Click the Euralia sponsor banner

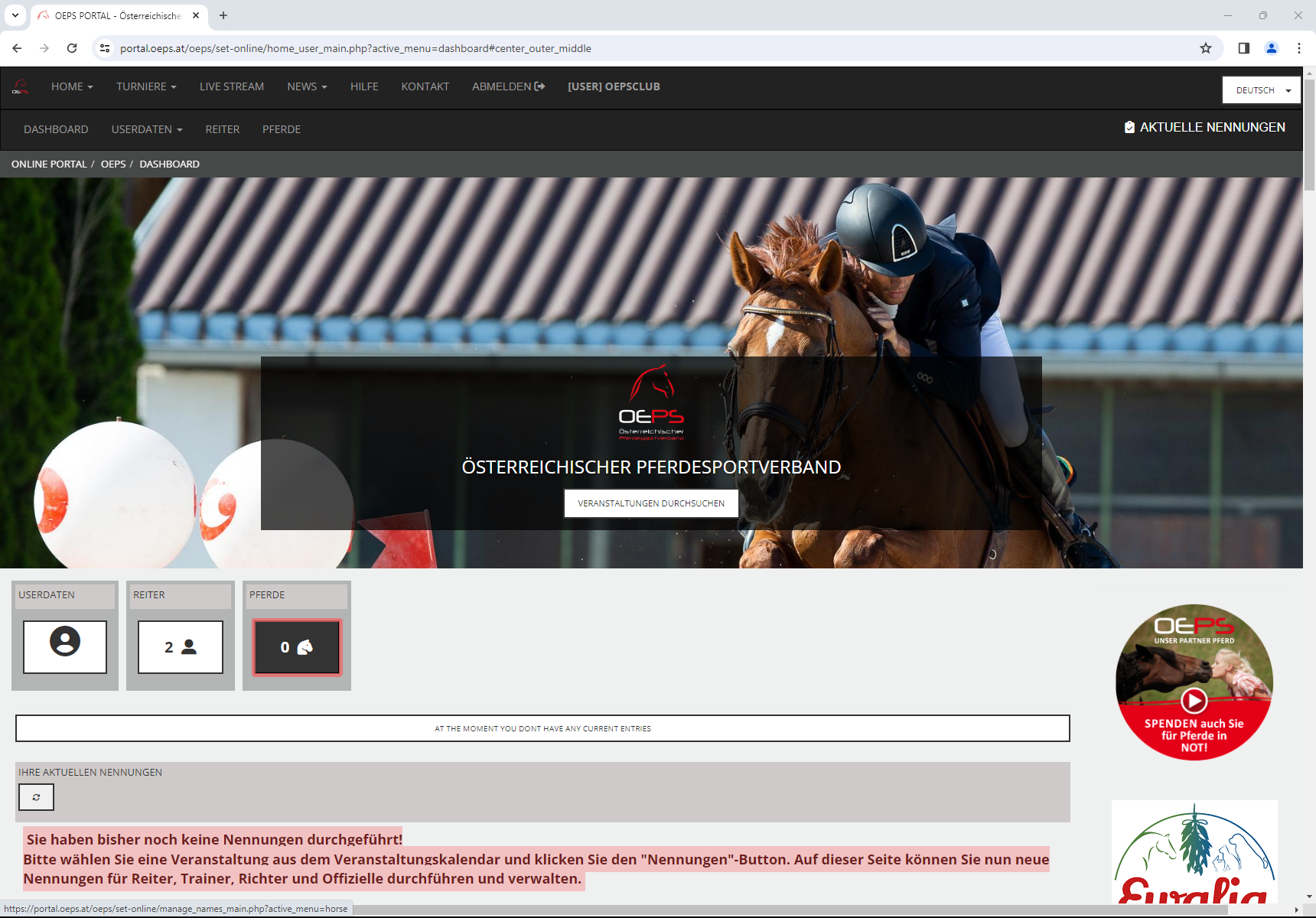1194,851
